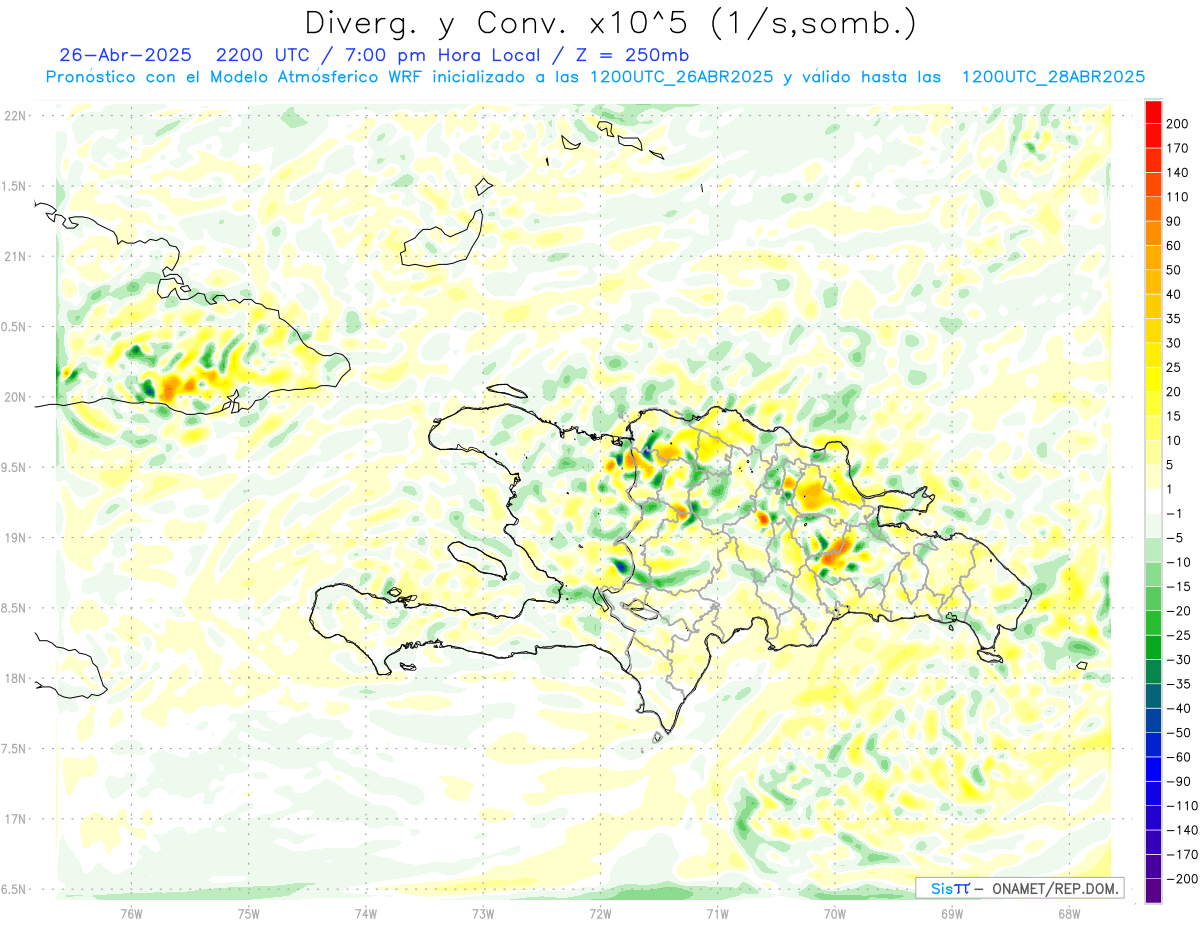Click the bottom purple colorbar segment below -200

click(1154, 890)
